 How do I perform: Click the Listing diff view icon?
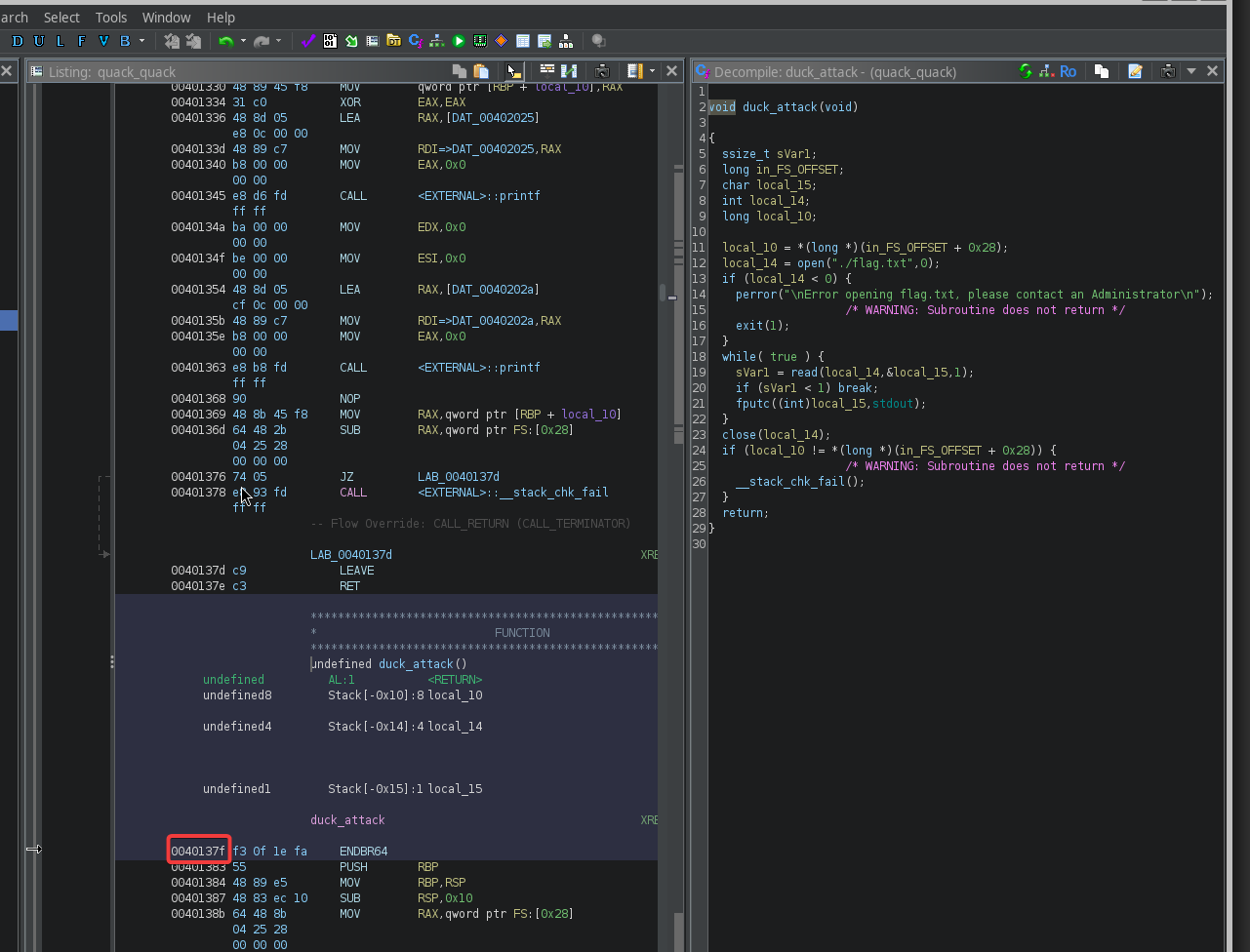pos(569,71)
